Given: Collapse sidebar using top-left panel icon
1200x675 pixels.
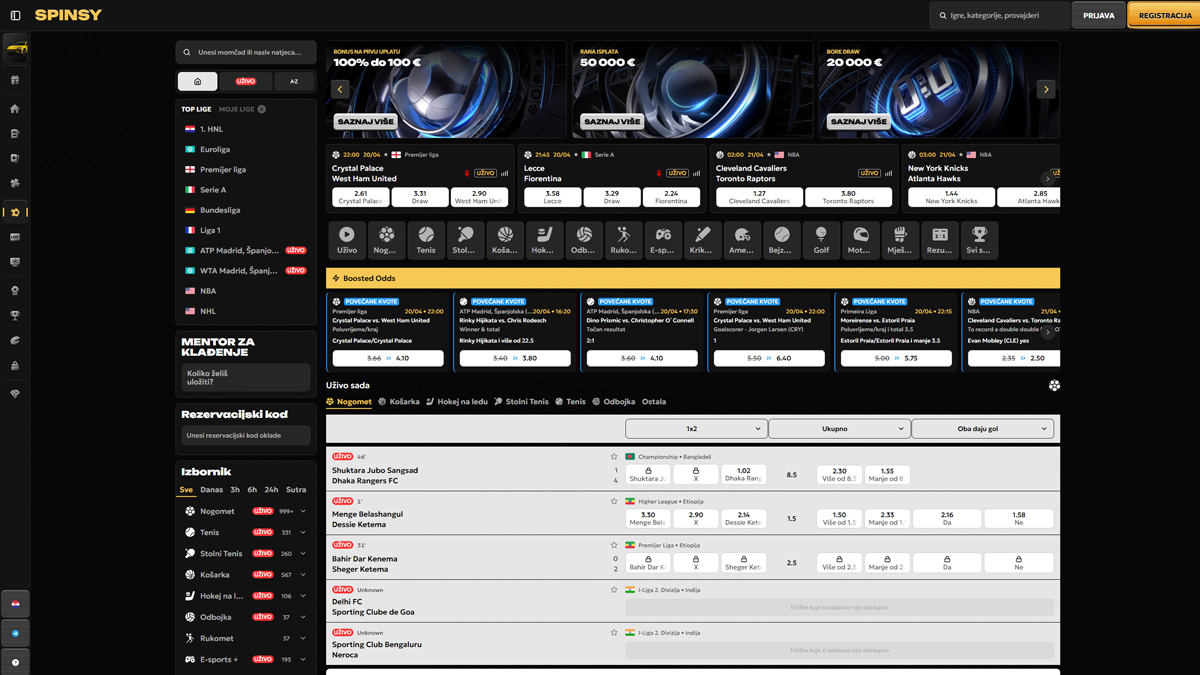Looking at the screenshot, I should [15, 15].
